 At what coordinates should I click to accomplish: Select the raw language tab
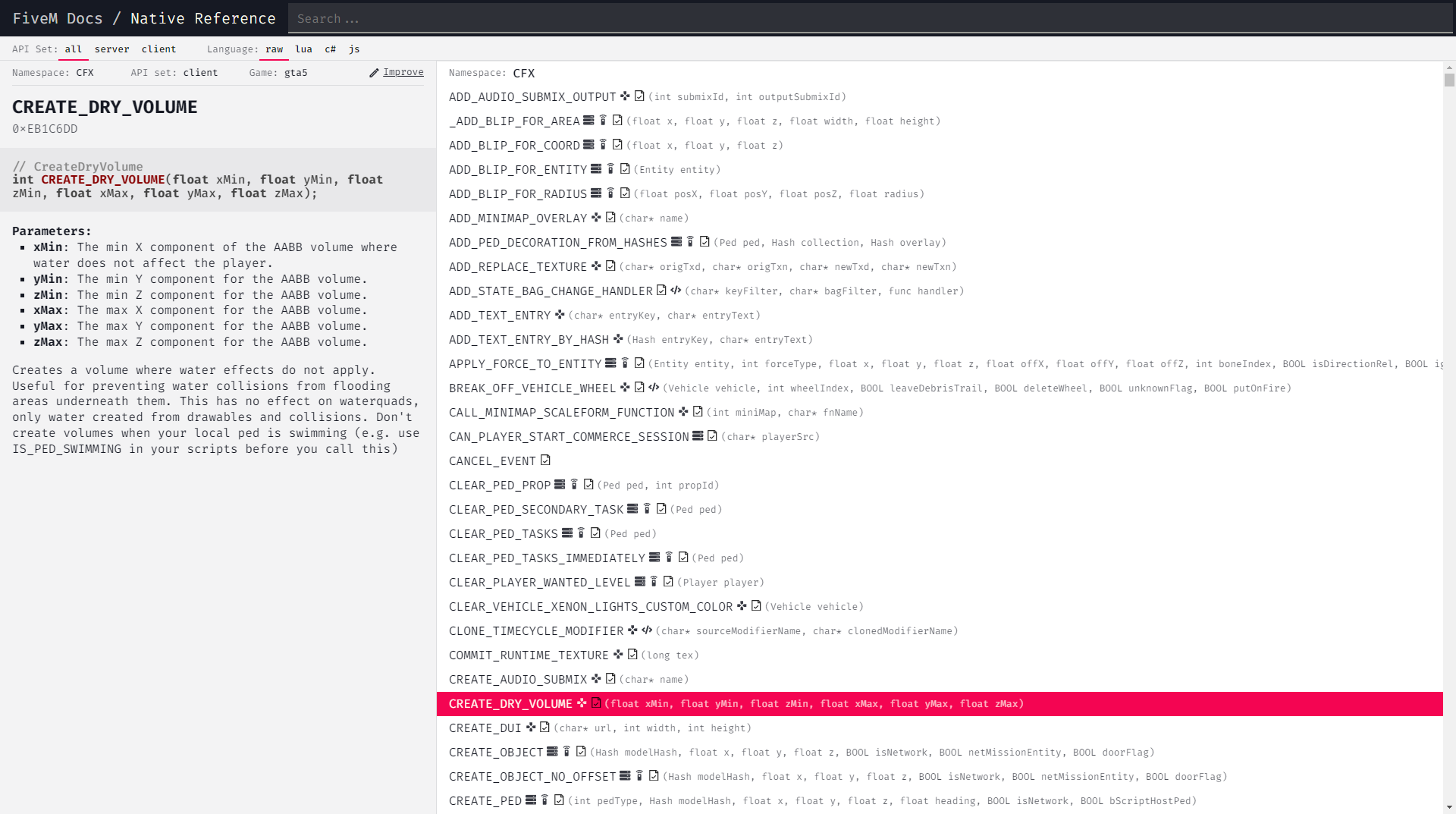point(275,49)
